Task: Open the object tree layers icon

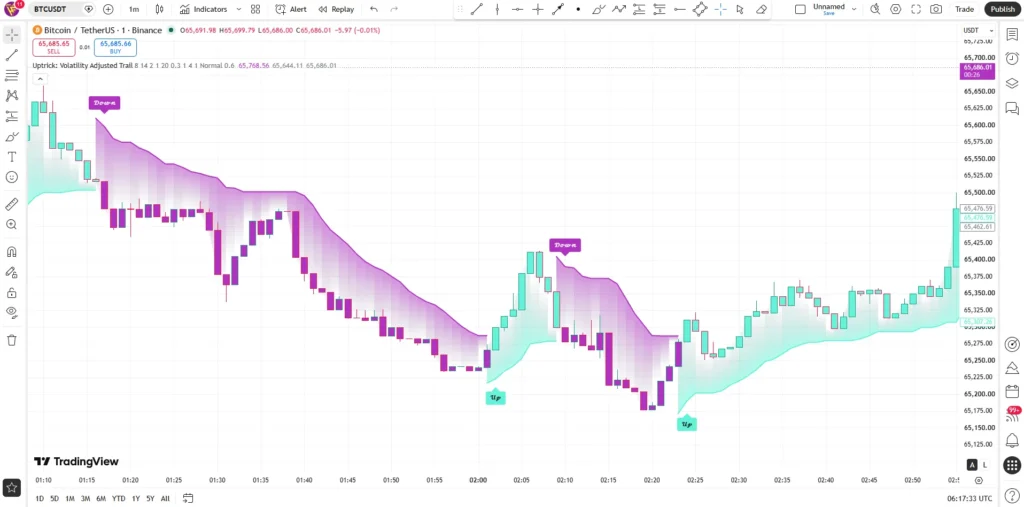Action: point(1012,83)
